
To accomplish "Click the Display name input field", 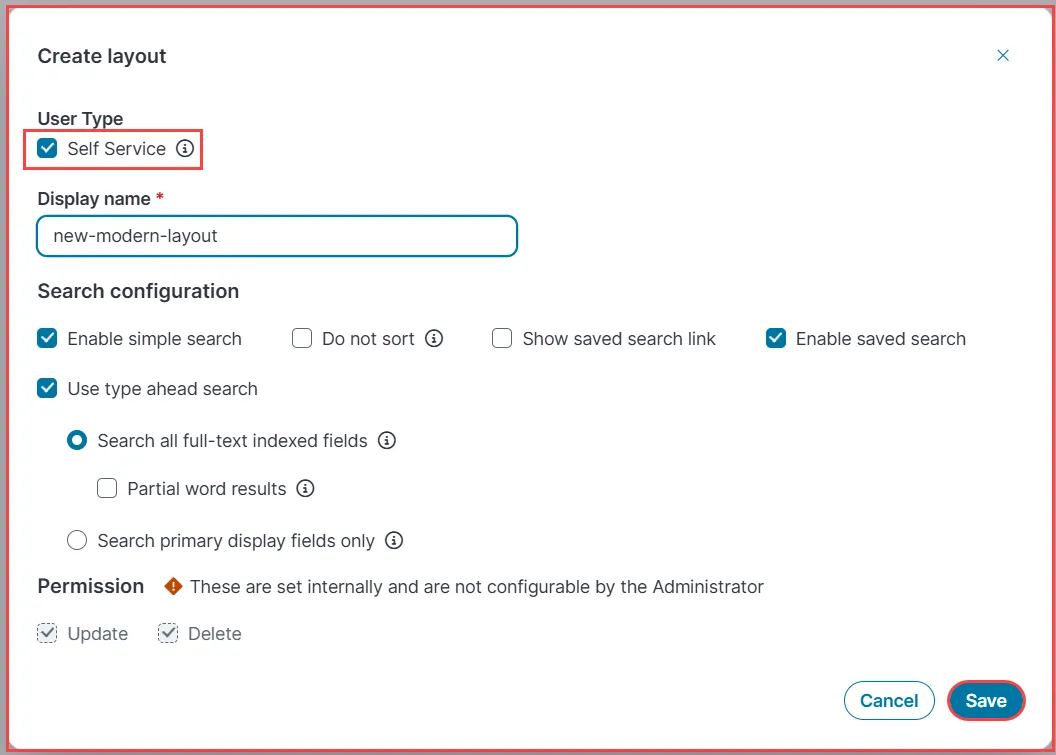I will click(x=277, y=236).
